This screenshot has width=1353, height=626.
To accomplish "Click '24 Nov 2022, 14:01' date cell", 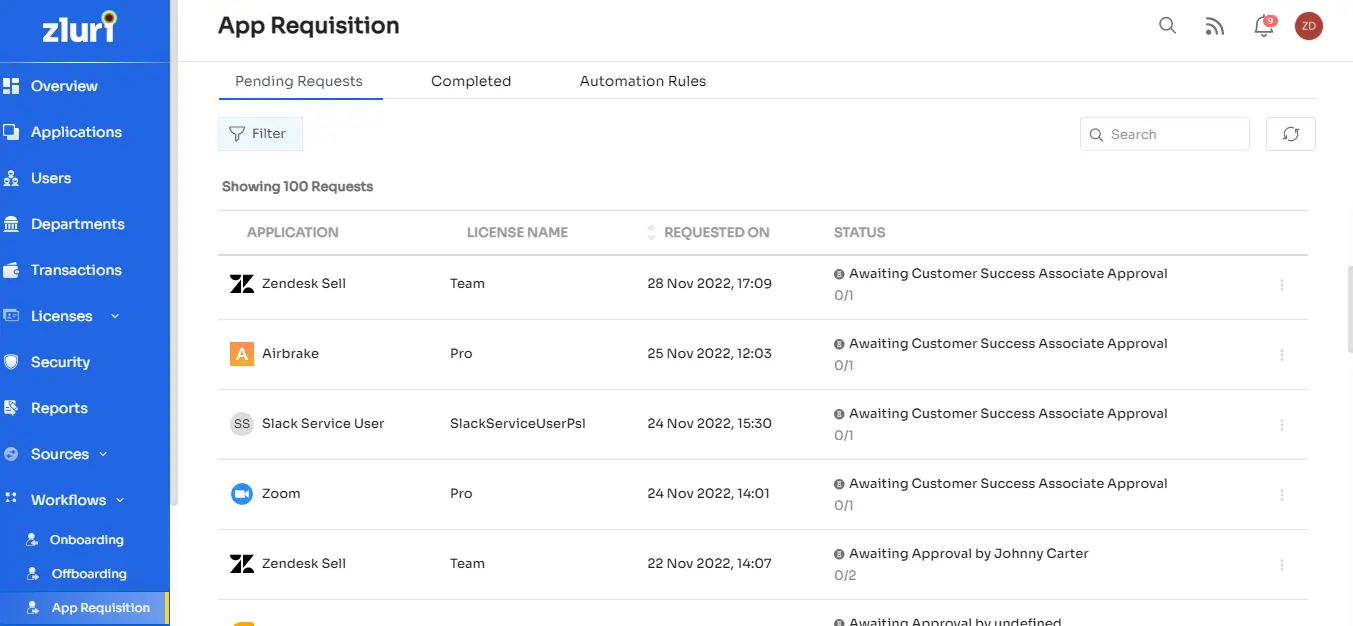I will [x=709, y=494].
